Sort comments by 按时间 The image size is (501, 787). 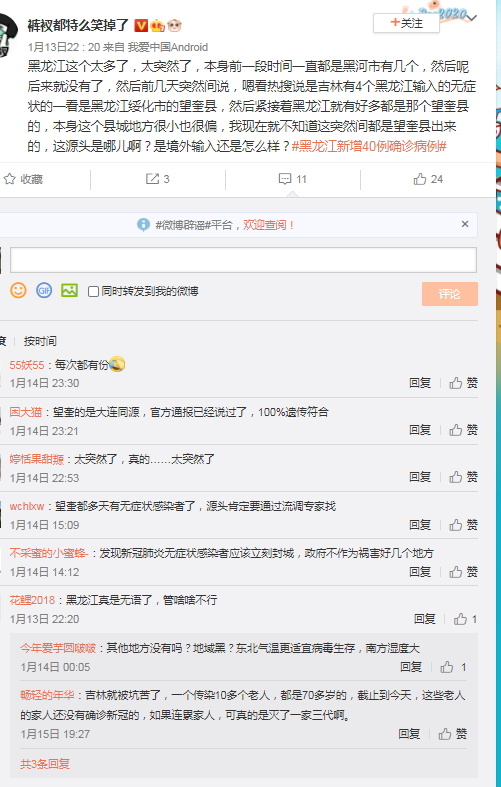pos(40,341)
